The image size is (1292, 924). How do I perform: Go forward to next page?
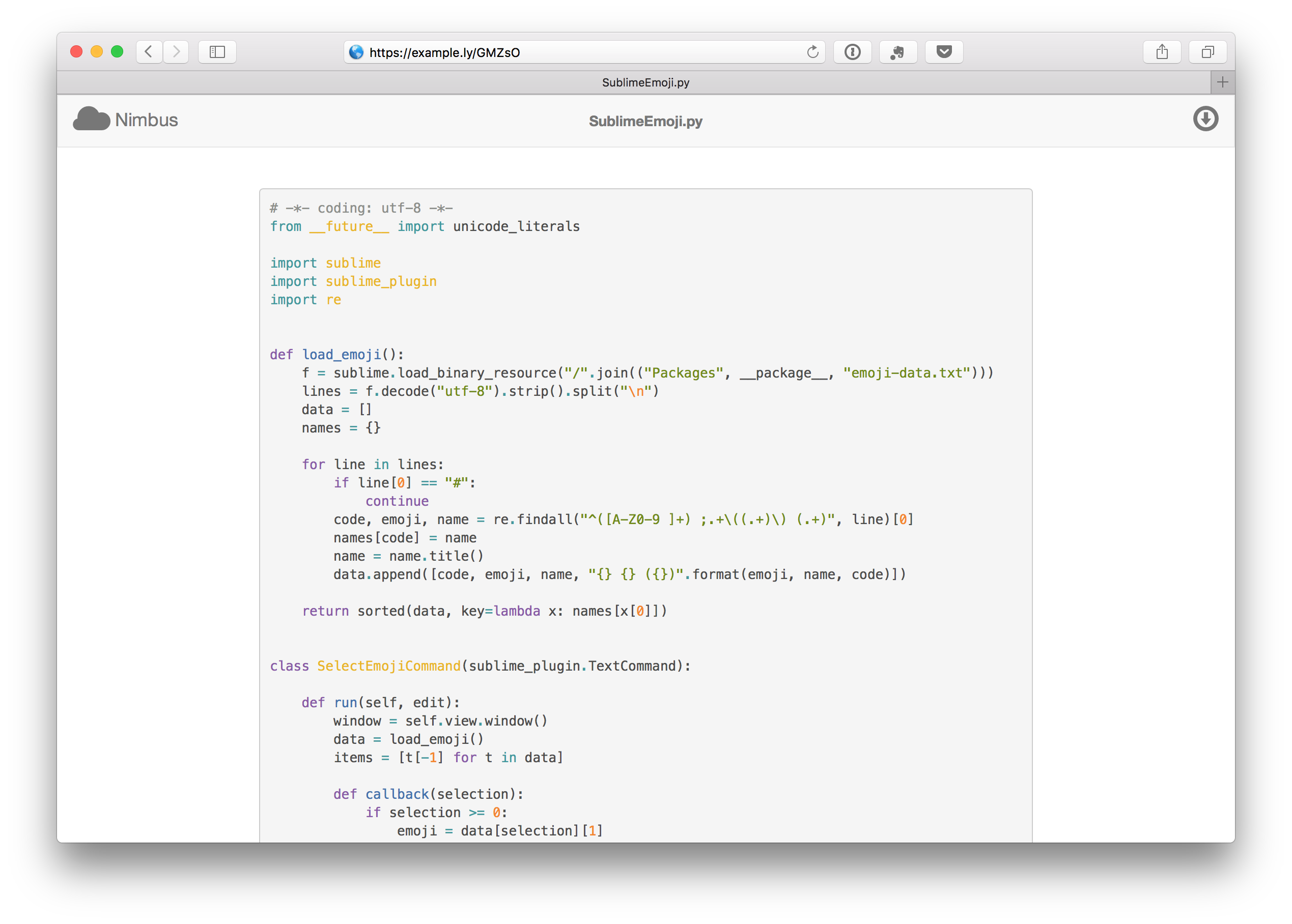click(176, 52)
